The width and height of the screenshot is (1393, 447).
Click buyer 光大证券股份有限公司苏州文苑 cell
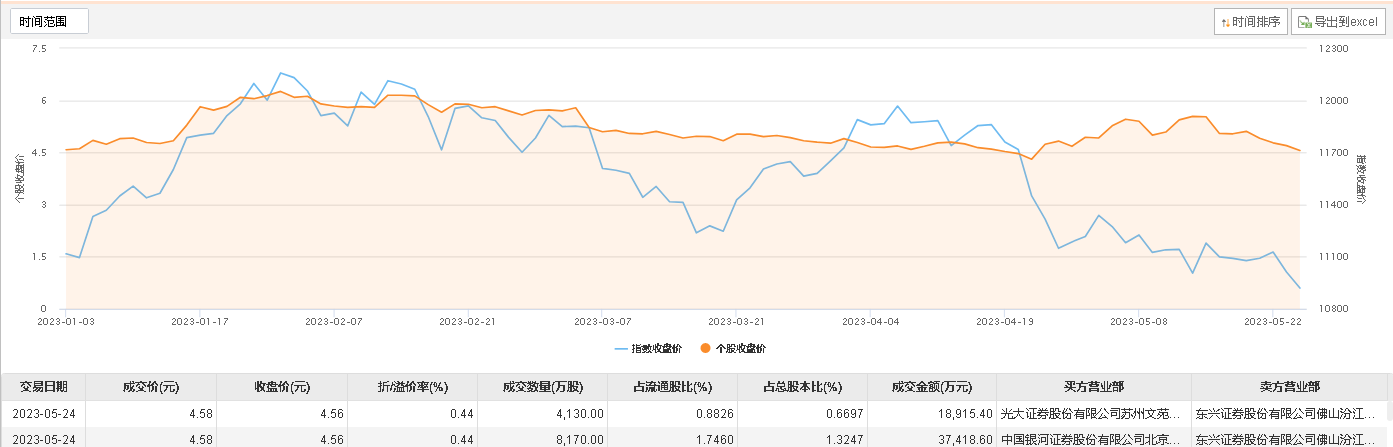(x=1094, y=413)
